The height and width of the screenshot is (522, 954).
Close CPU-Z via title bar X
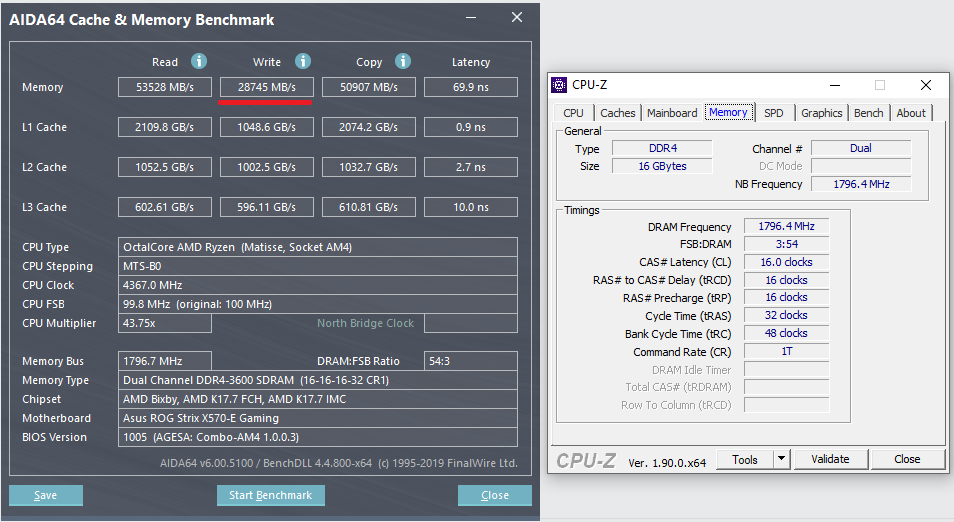tap(925, 85)
